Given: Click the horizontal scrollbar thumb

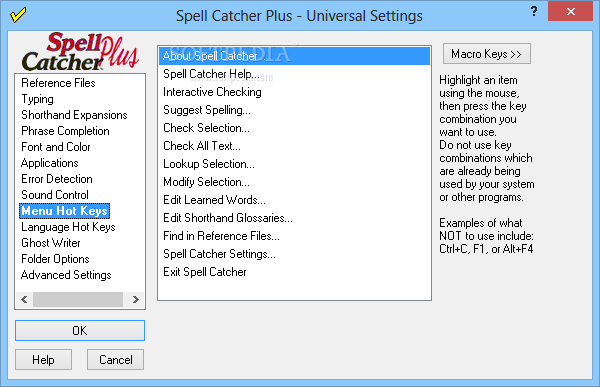Looking at the screenshot, I should [x=78, y=299].
